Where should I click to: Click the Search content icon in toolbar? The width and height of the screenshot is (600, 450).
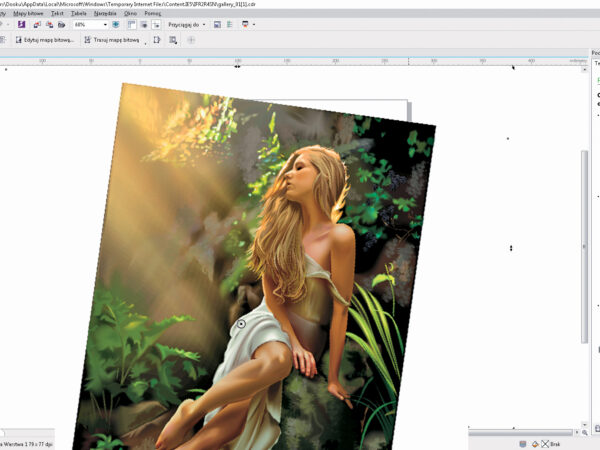21,24
